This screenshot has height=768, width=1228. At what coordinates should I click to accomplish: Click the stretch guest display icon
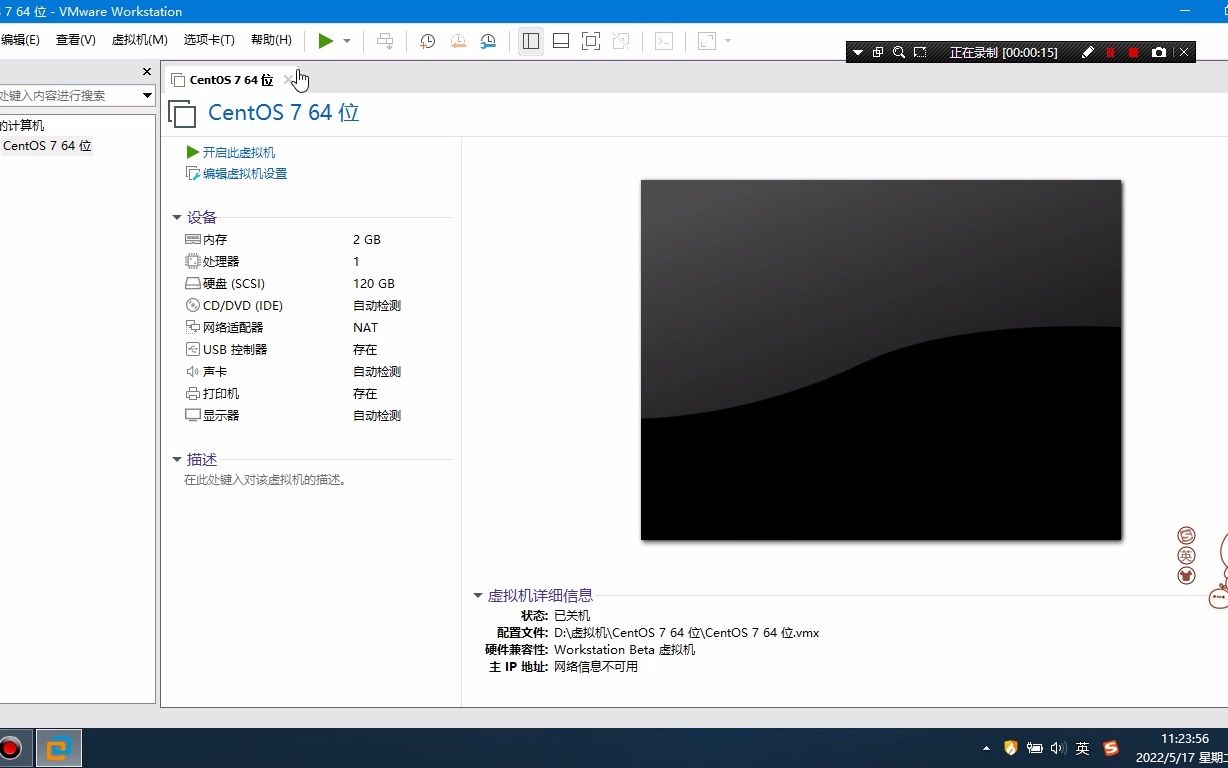(x=707, y=41)
